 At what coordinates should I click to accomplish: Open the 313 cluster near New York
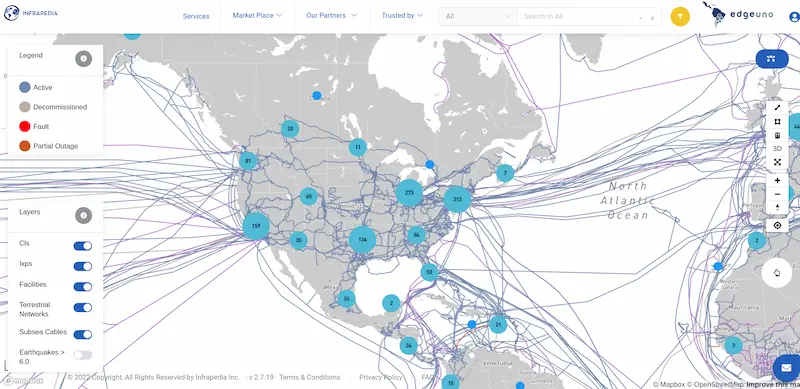click(457, 199)
